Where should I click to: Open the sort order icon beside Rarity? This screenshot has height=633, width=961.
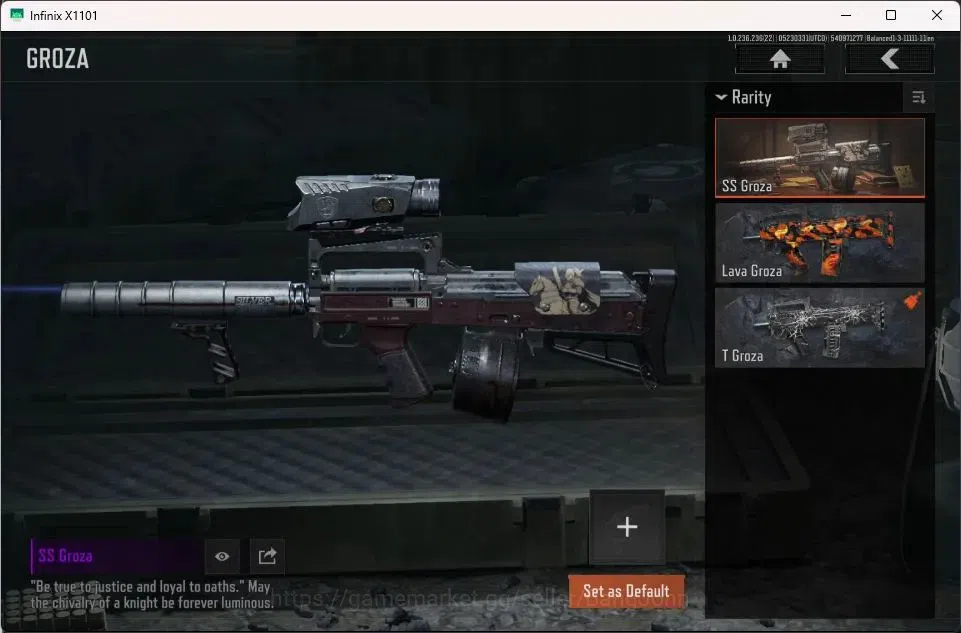918,97
